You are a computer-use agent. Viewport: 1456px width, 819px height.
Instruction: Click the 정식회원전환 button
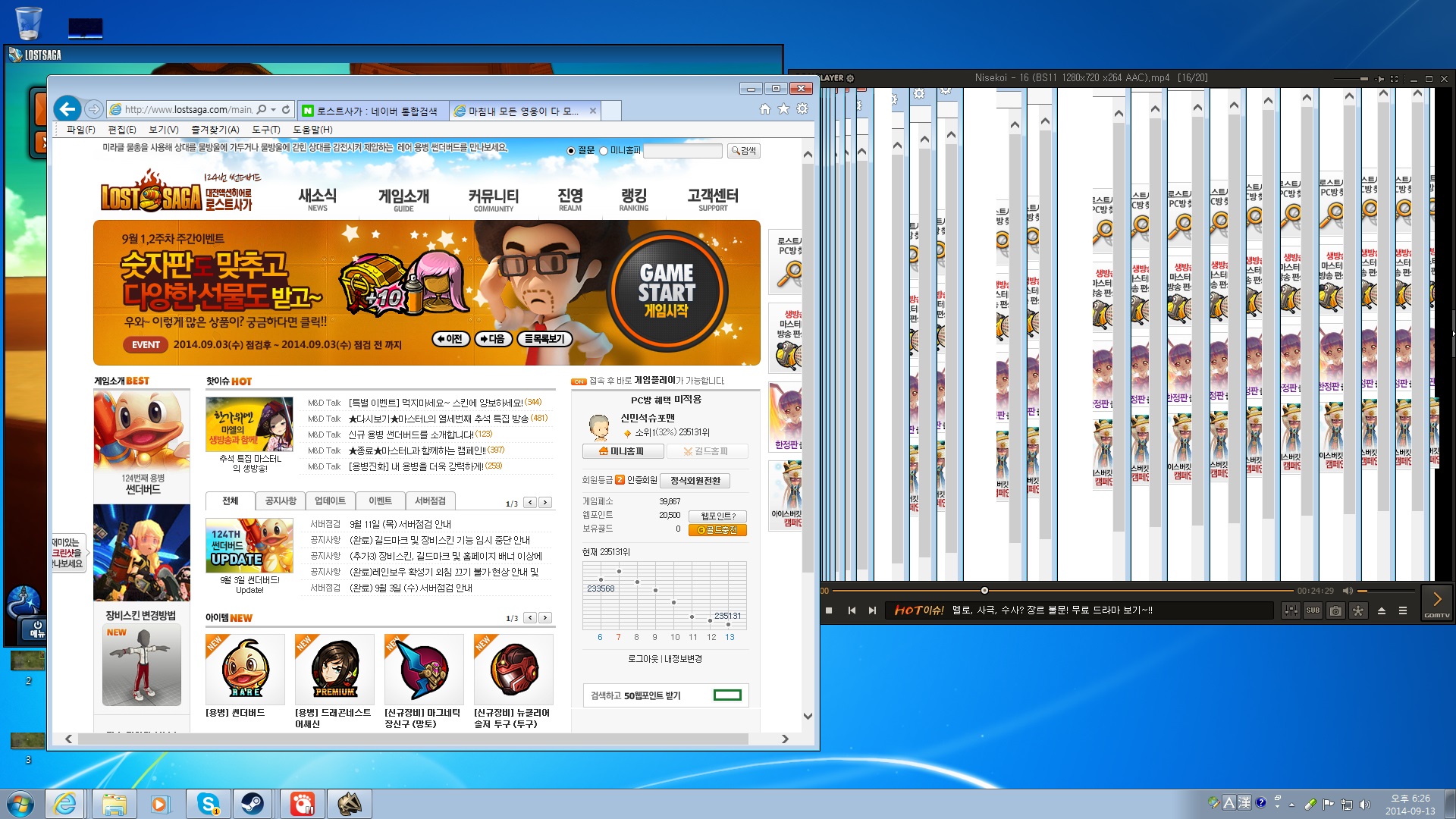click(x=695, y=481)
